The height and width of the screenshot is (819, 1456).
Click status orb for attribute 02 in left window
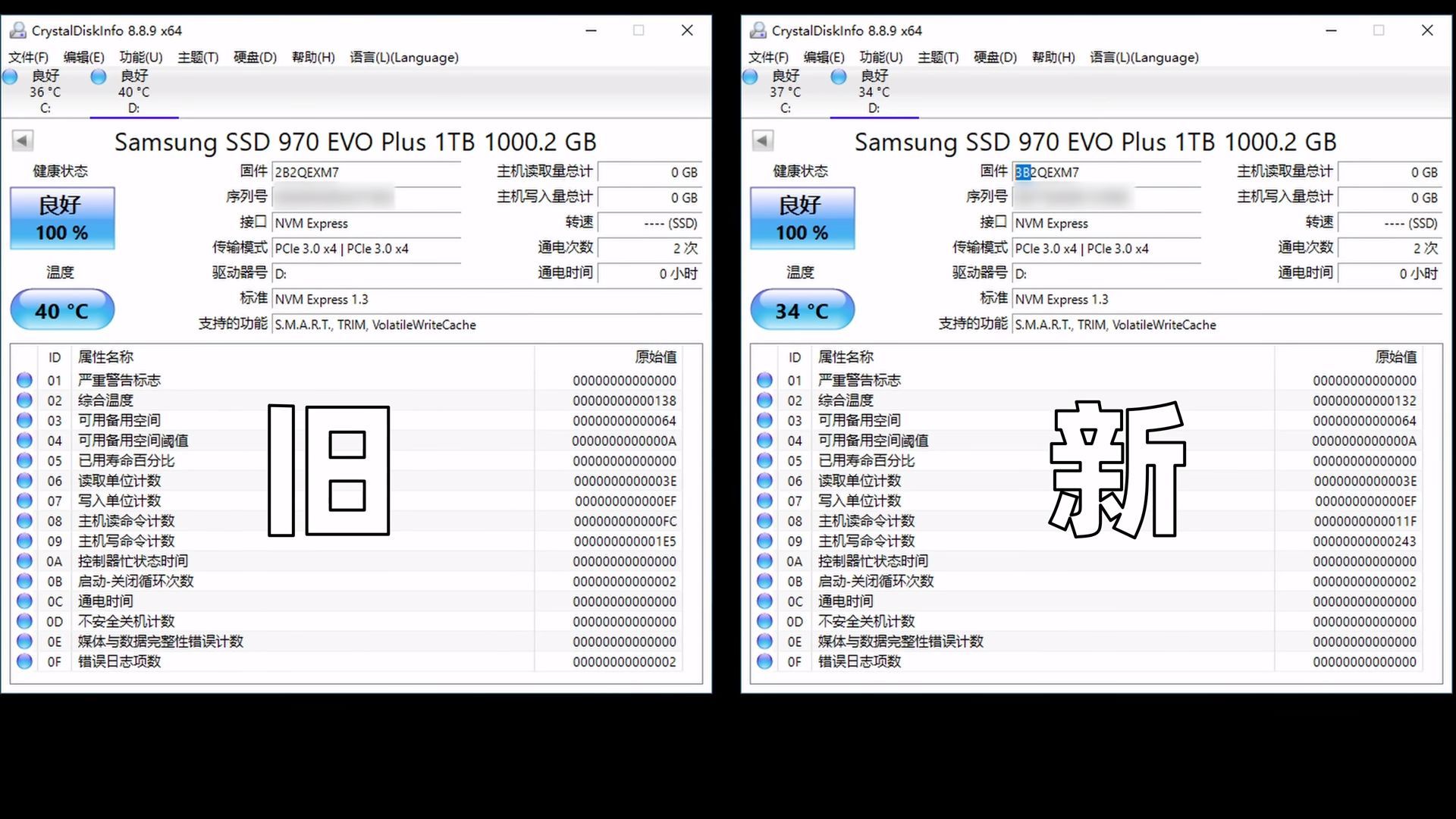24,400
